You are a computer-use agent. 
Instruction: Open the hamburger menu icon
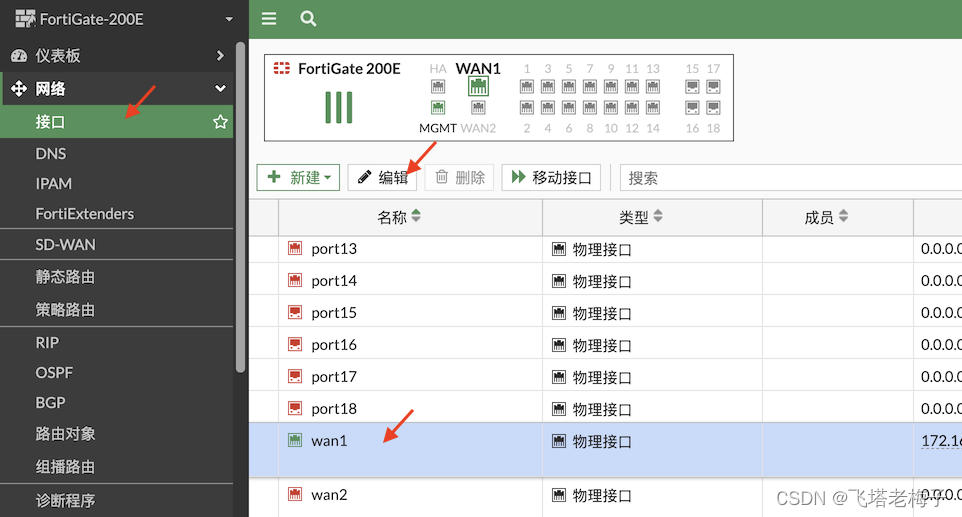(x=269, y=18)
